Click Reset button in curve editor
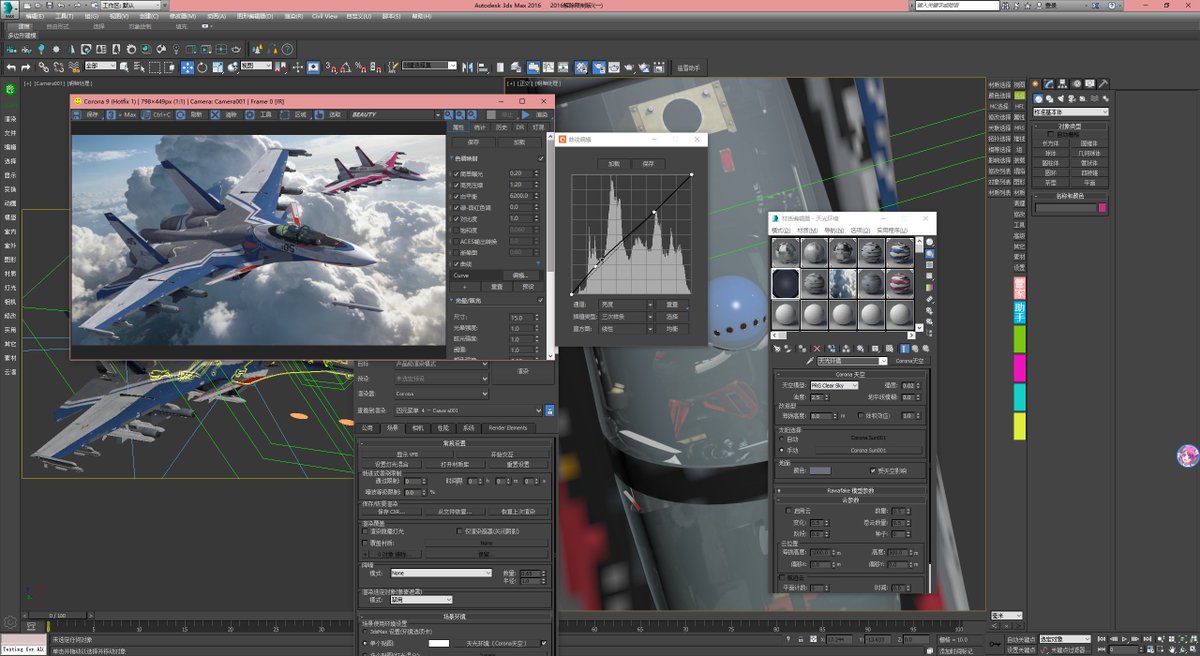 pos(672,304)
